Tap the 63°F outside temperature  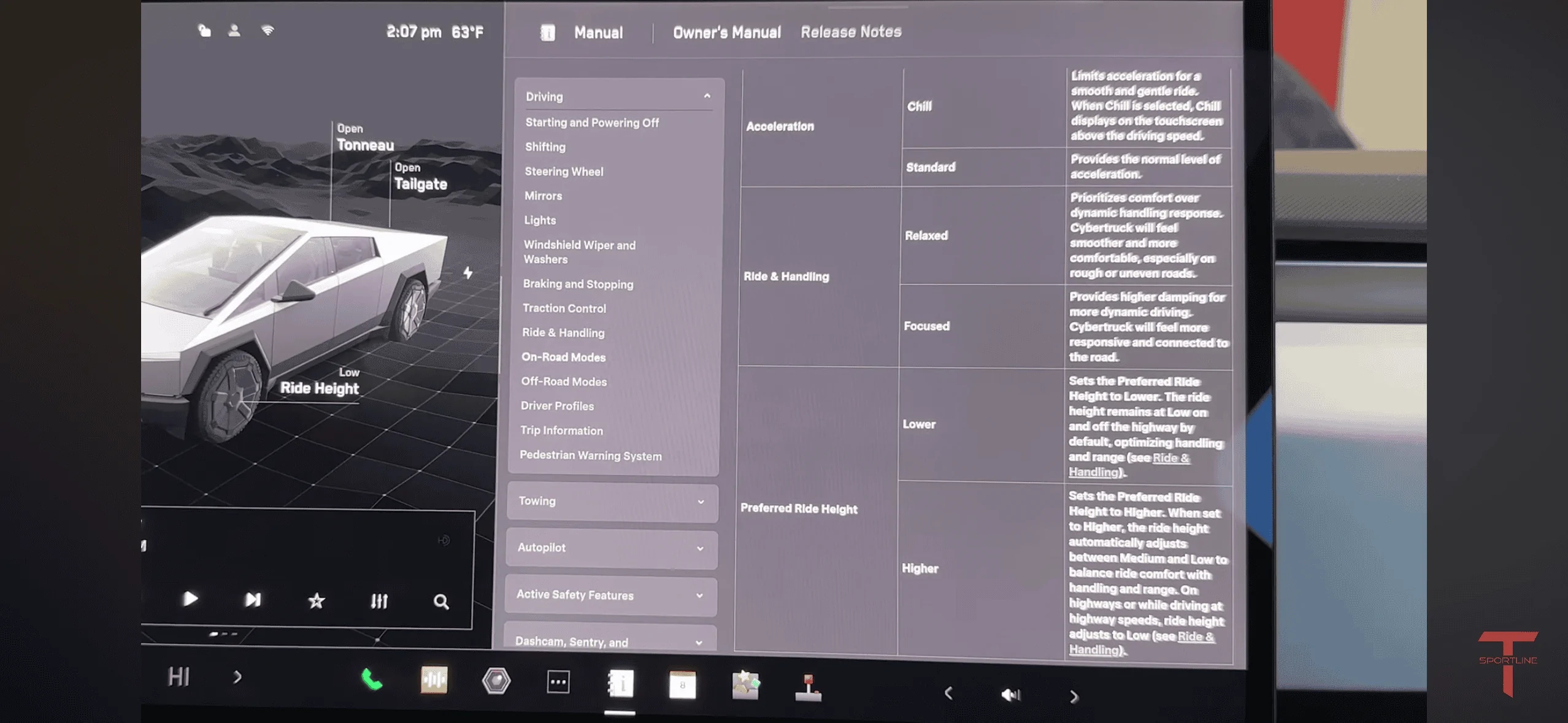(467, 32)
